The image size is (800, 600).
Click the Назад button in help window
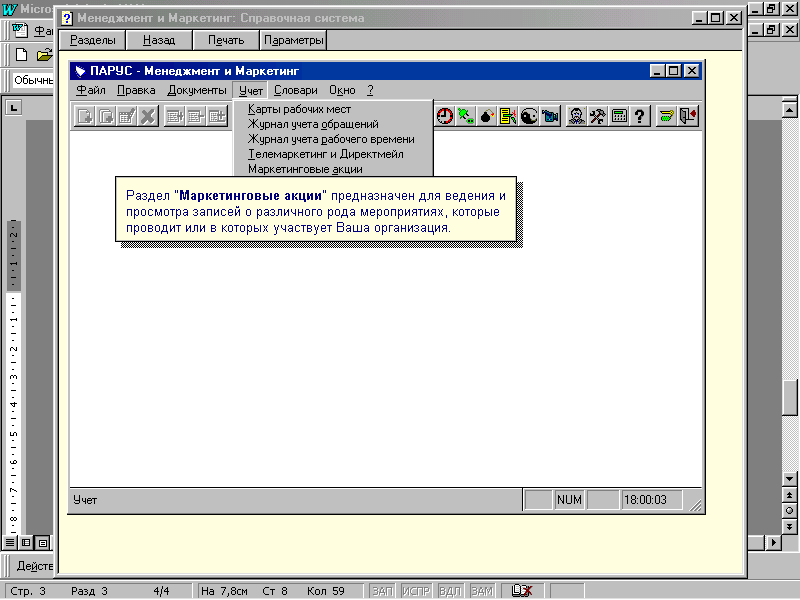click(159, 40)
